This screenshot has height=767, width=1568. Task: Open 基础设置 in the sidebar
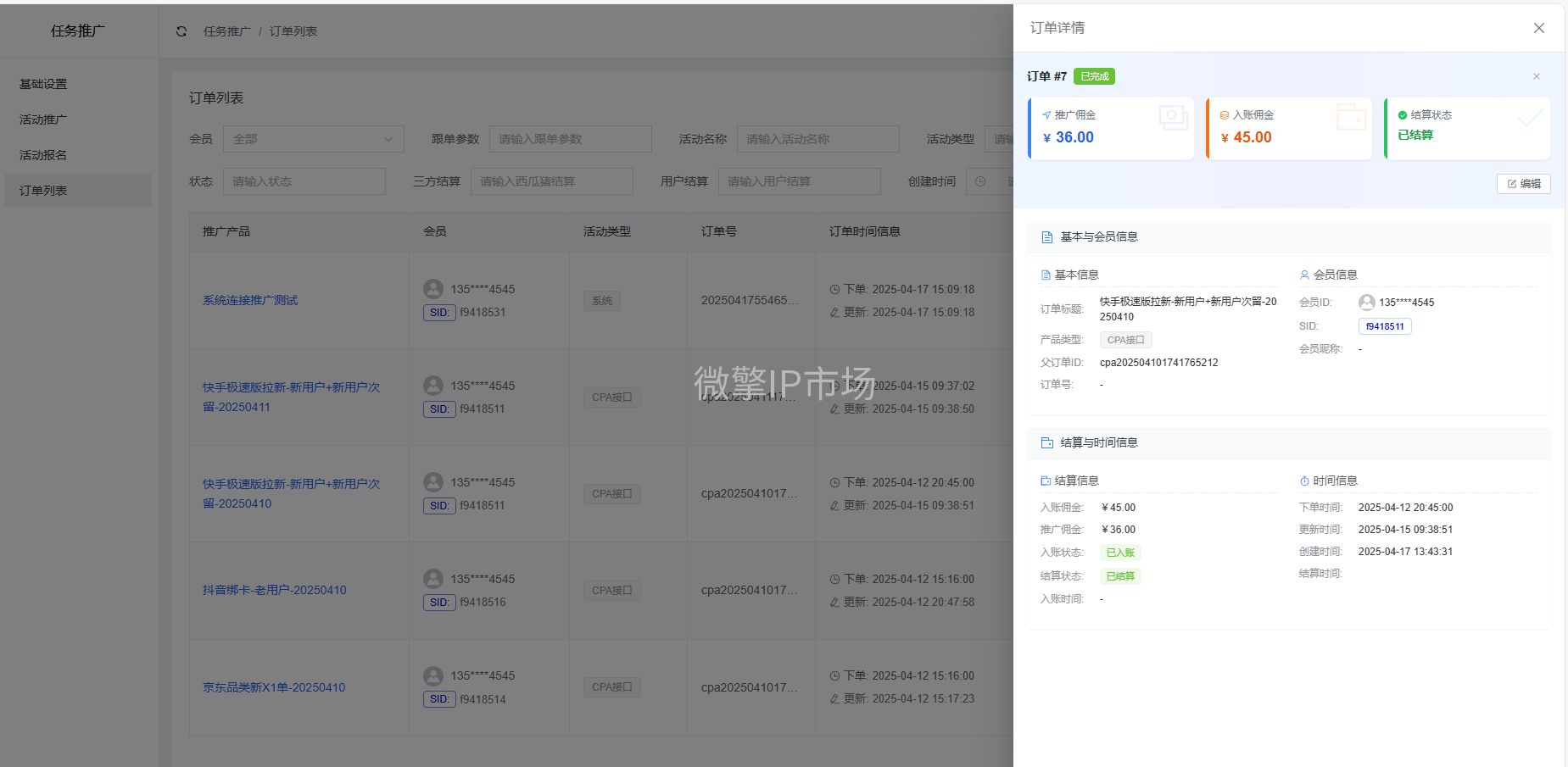(x=43, y=84)
